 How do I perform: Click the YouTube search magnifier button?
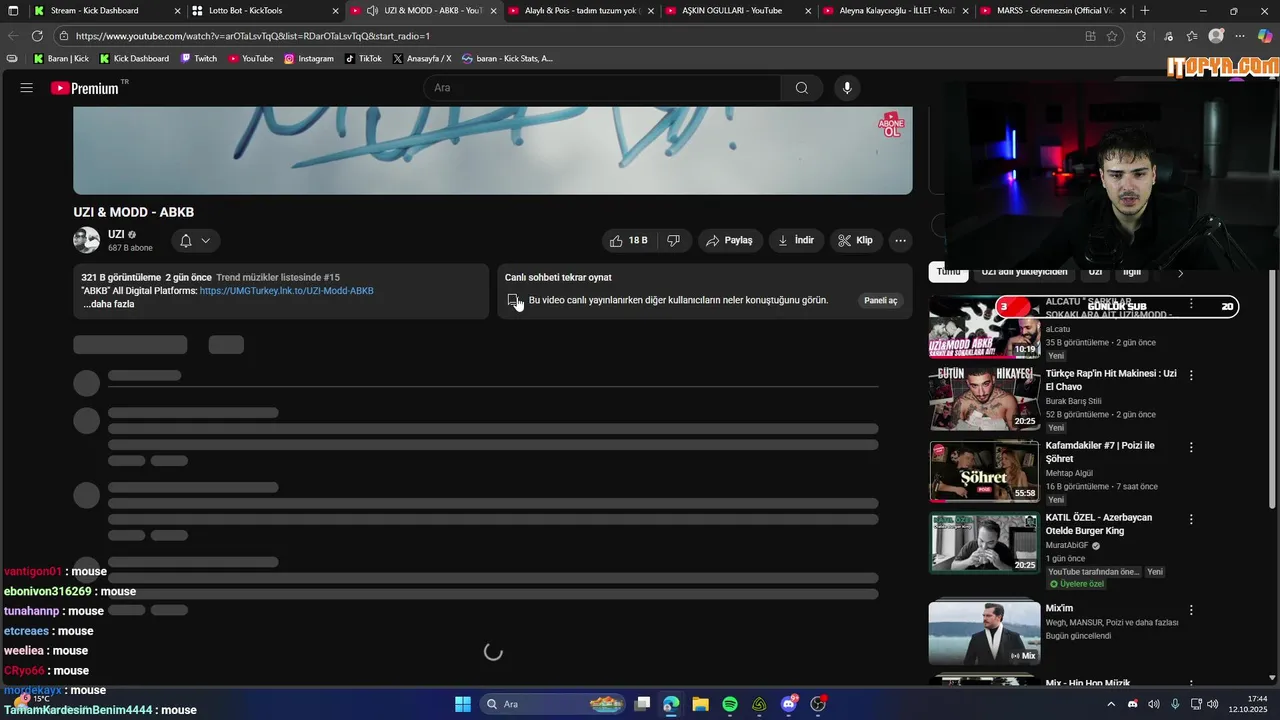[802, 88]
